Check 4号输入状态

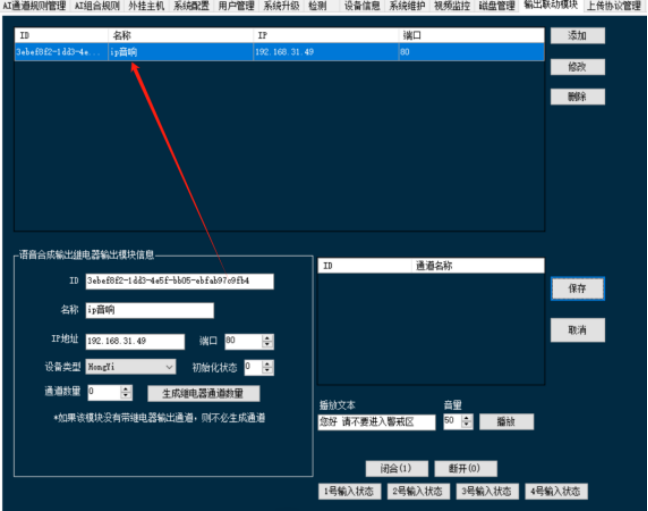click(x=556, y=491)
